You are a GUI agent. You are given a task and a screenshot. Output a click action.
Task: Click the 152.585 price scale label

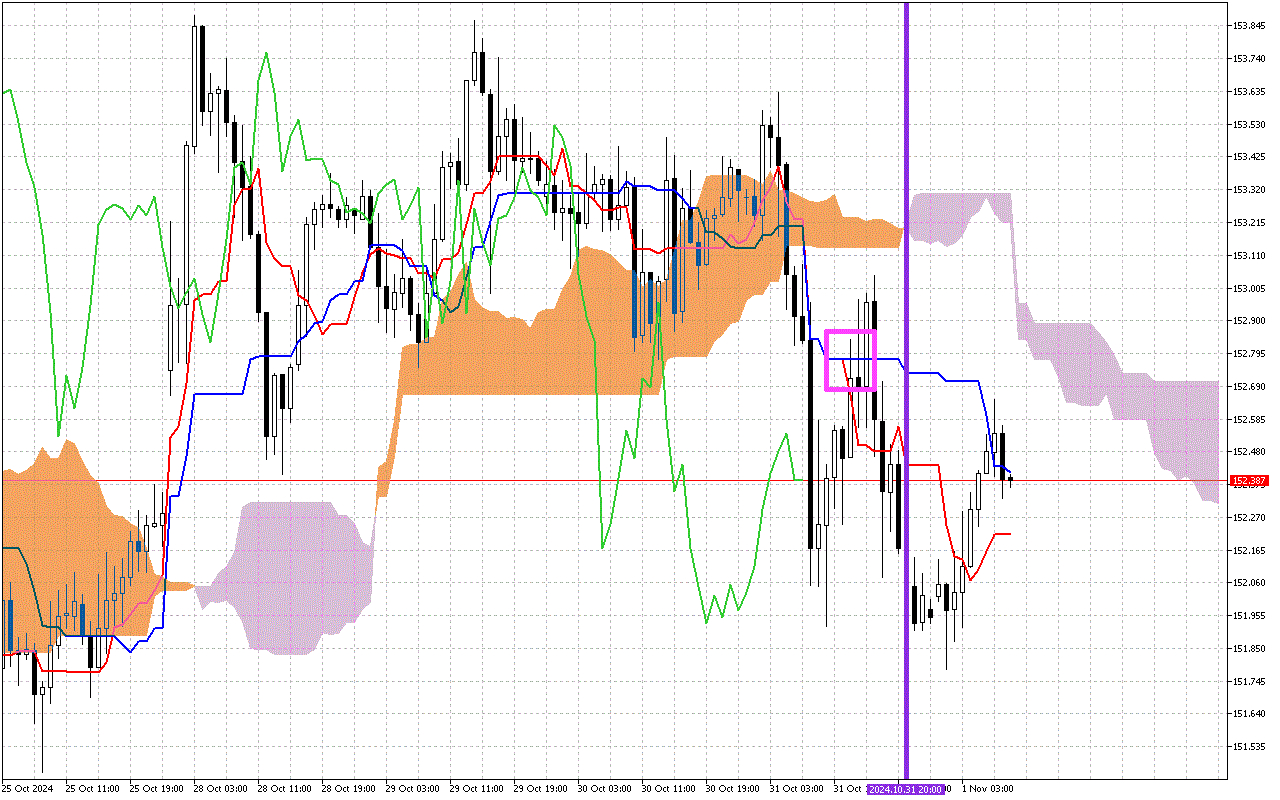pos(1250,420)
